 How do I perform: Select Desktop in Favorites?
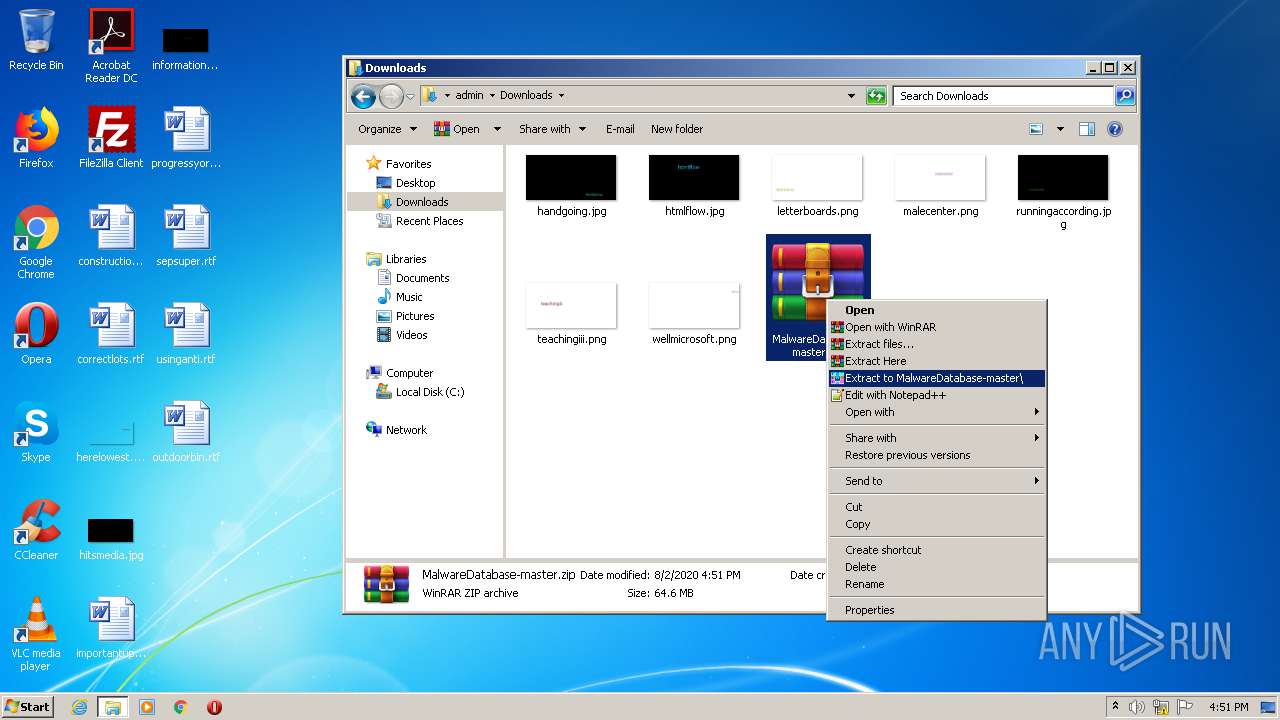coord(415,183)
